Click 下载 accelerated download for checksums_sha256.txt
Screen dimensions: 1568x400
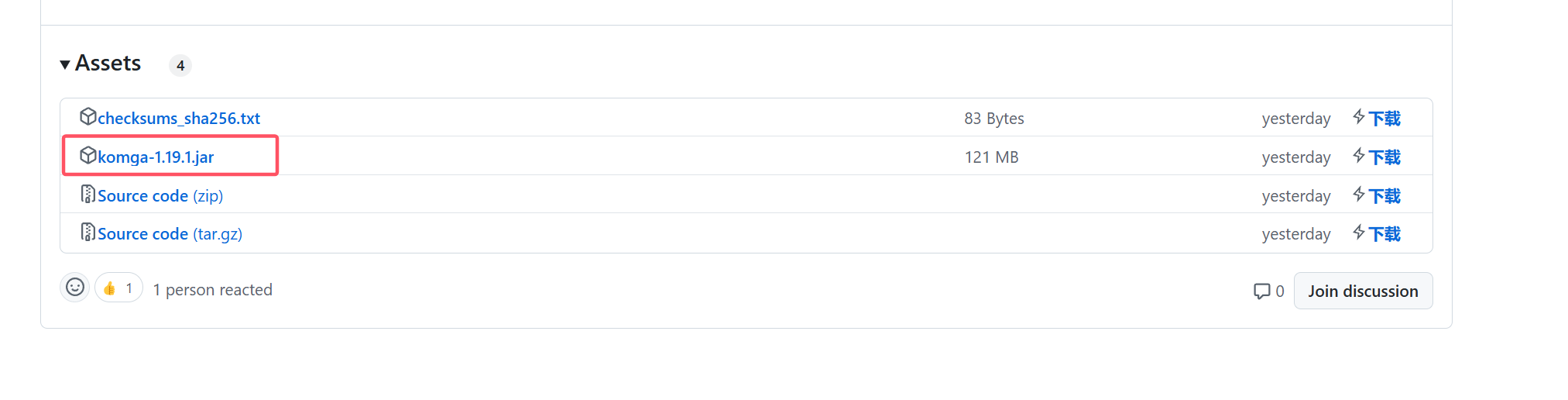point(1384,119)
